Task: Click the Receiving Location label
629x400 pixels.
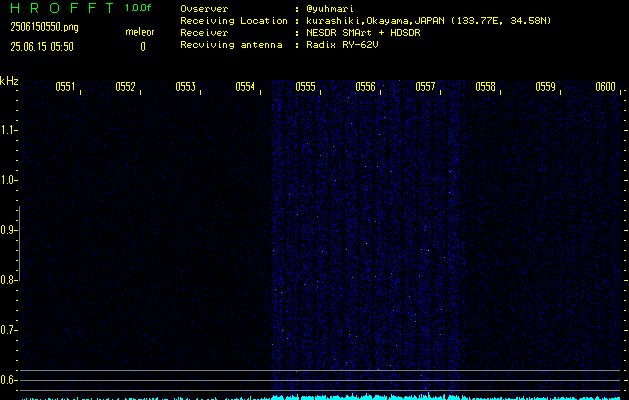Action: [234, 21]
